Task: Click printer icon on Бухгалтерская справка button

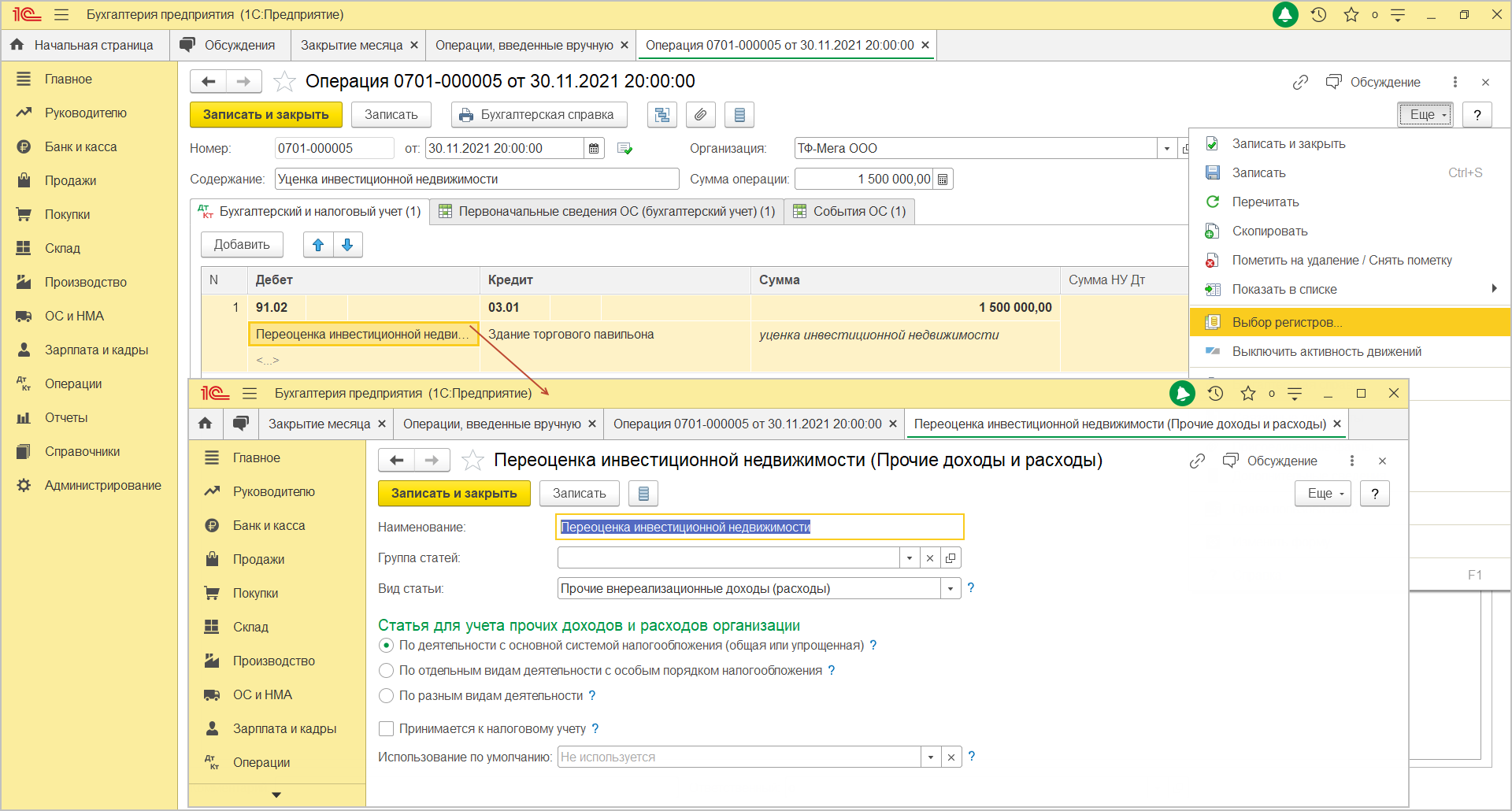Action: [x=467, y=115]
